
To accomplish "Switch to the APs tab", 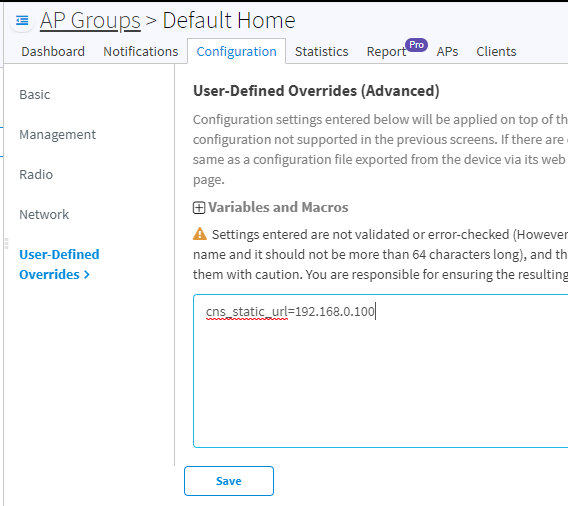I will click(x=447, y=51).
